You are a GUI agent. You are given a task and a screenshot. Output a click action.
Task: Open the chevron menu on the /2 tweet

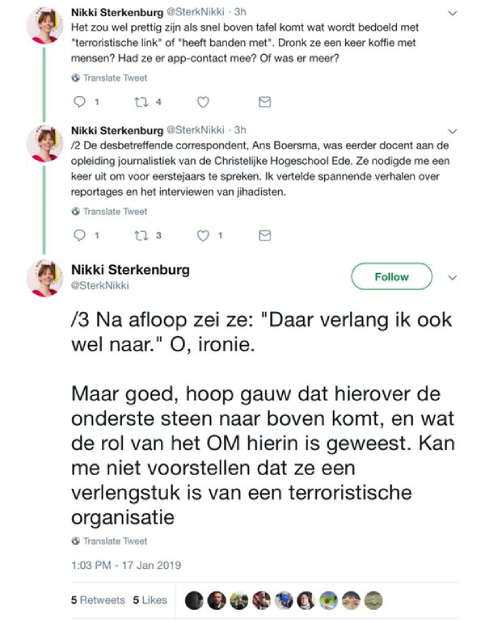click(452, 131)
